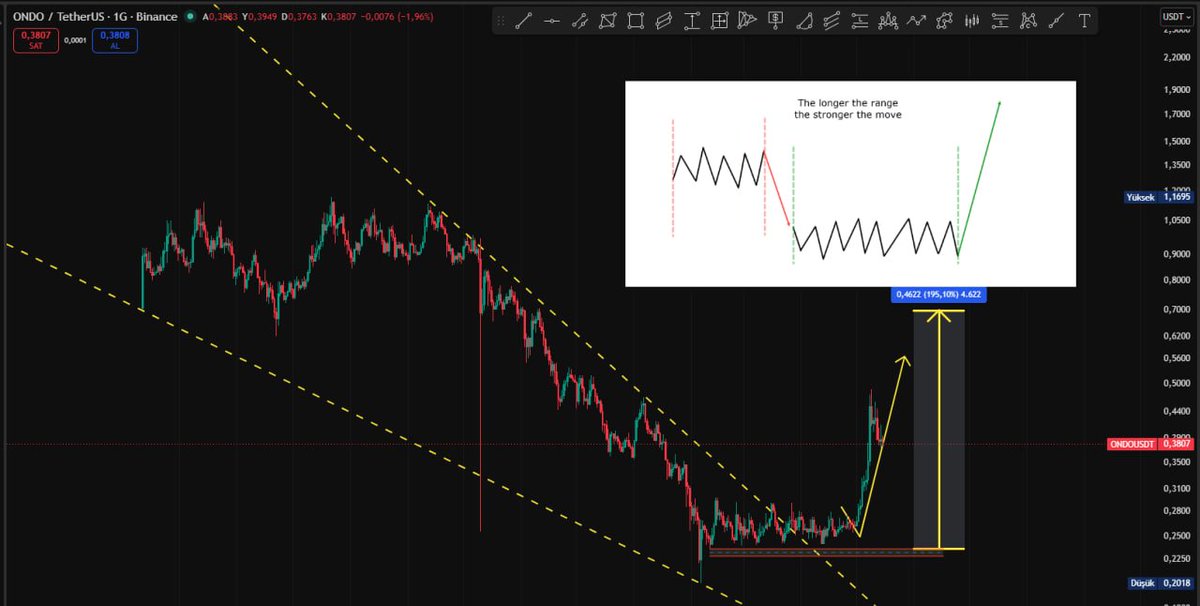Select the Rectangle drawing tool

click(x=635, y=21)
